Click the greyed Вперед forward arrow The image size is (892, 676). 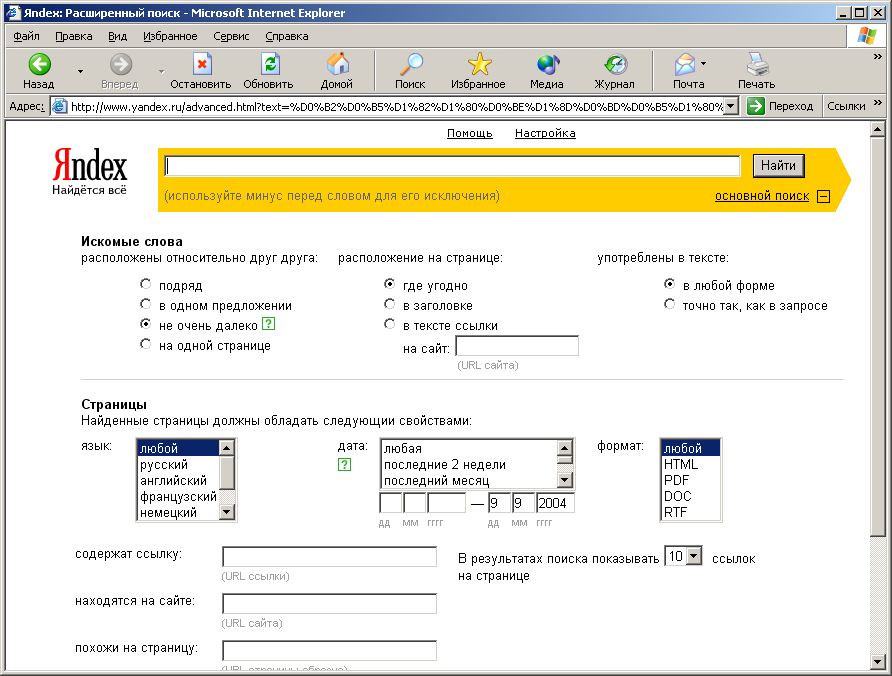click(120, 71)
